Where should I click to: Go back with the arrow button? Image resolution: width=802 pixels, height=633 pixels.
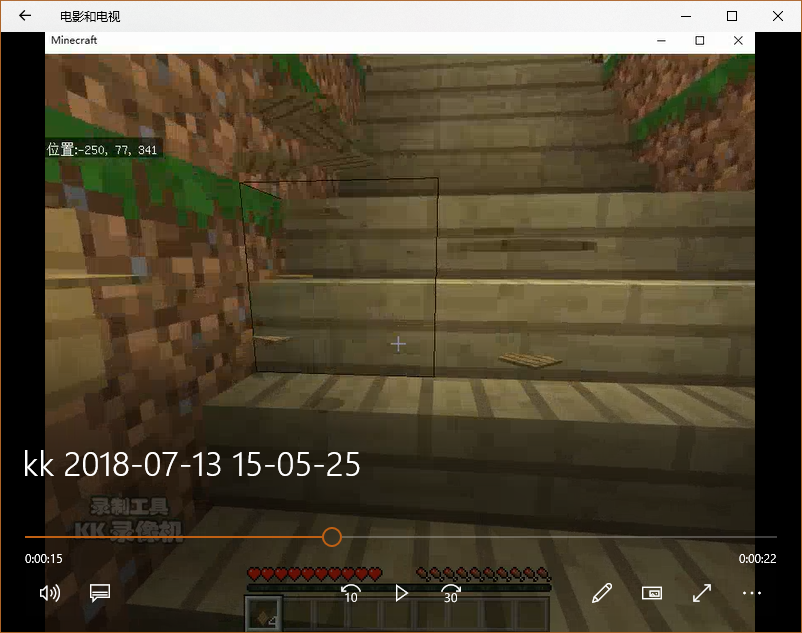[25, 16]
